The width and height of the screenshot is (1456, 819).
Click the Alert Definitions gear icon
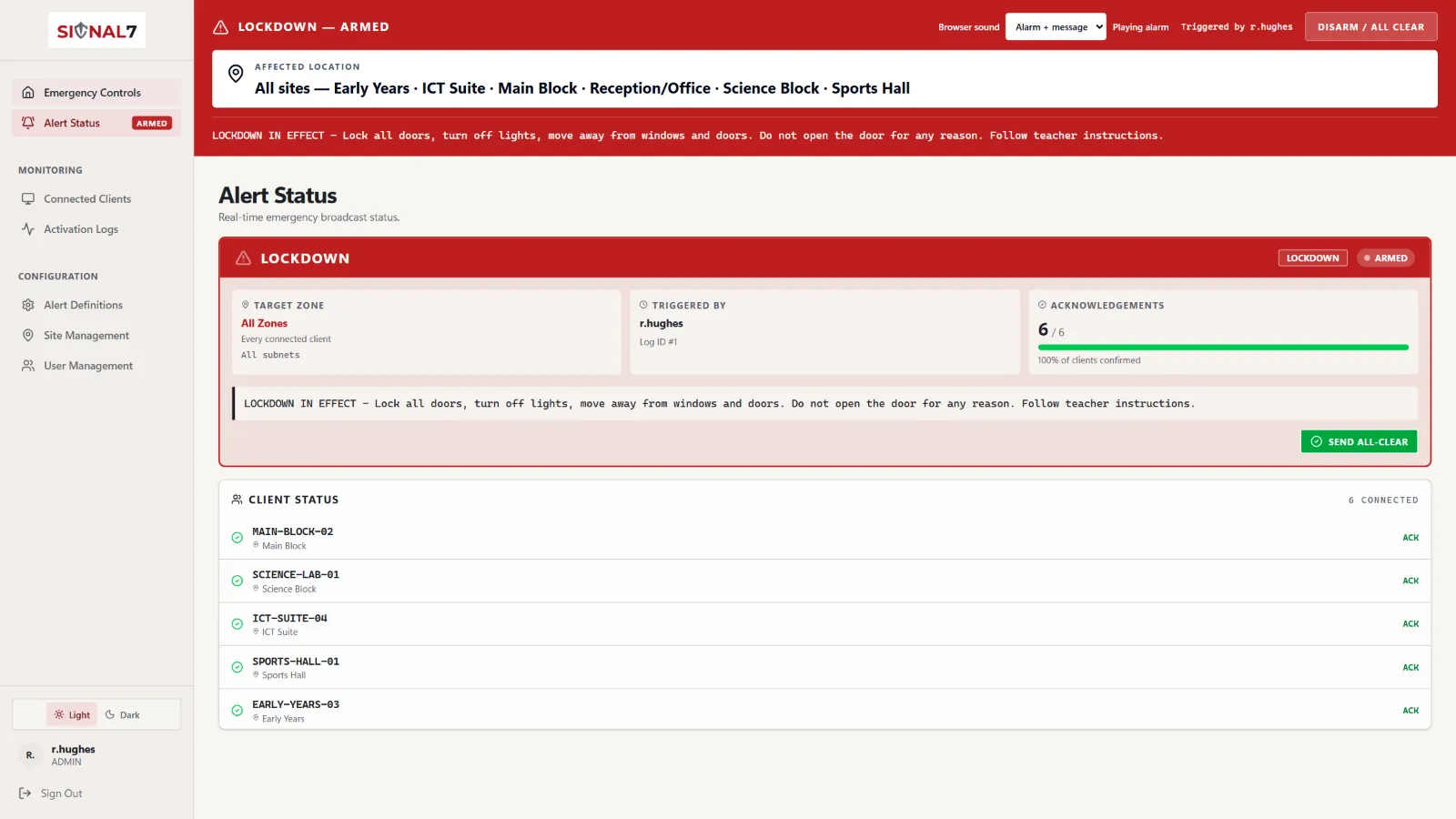tap(28, 305)
